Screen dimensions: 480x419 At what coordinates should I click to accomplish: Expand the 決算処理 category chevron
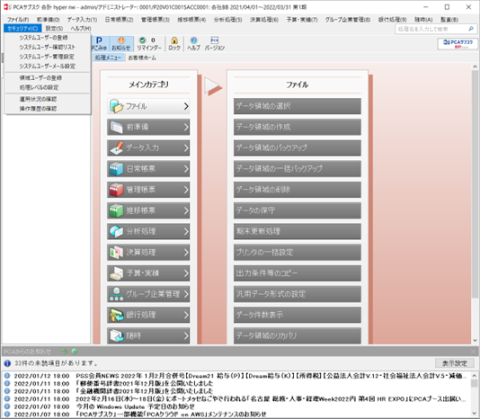186,252
